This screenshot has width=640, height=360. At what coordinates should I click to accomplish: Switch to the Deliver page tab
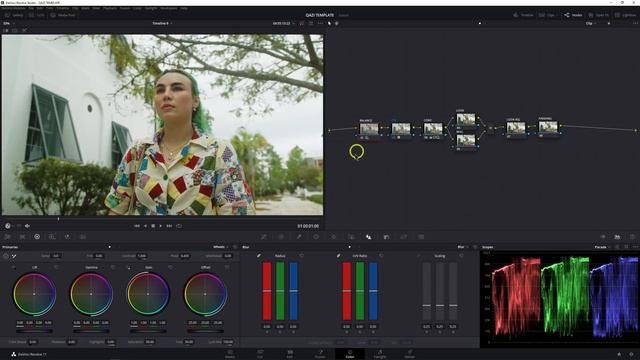(410, 353)
